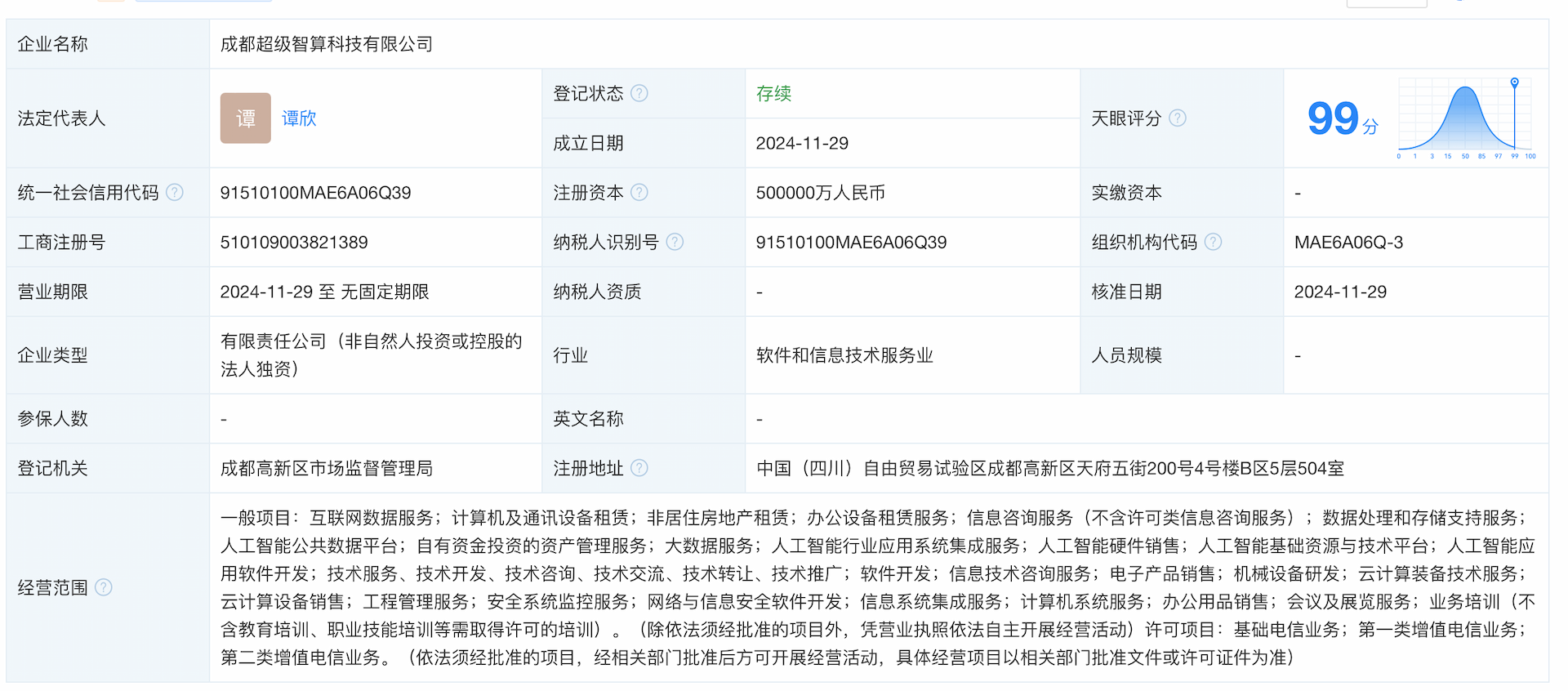The width and height of the screenshot is (1568, 691).
Task: Click the 500000万人民币 registered capital value
Action: pyautogui.click(x=820, y=193)
